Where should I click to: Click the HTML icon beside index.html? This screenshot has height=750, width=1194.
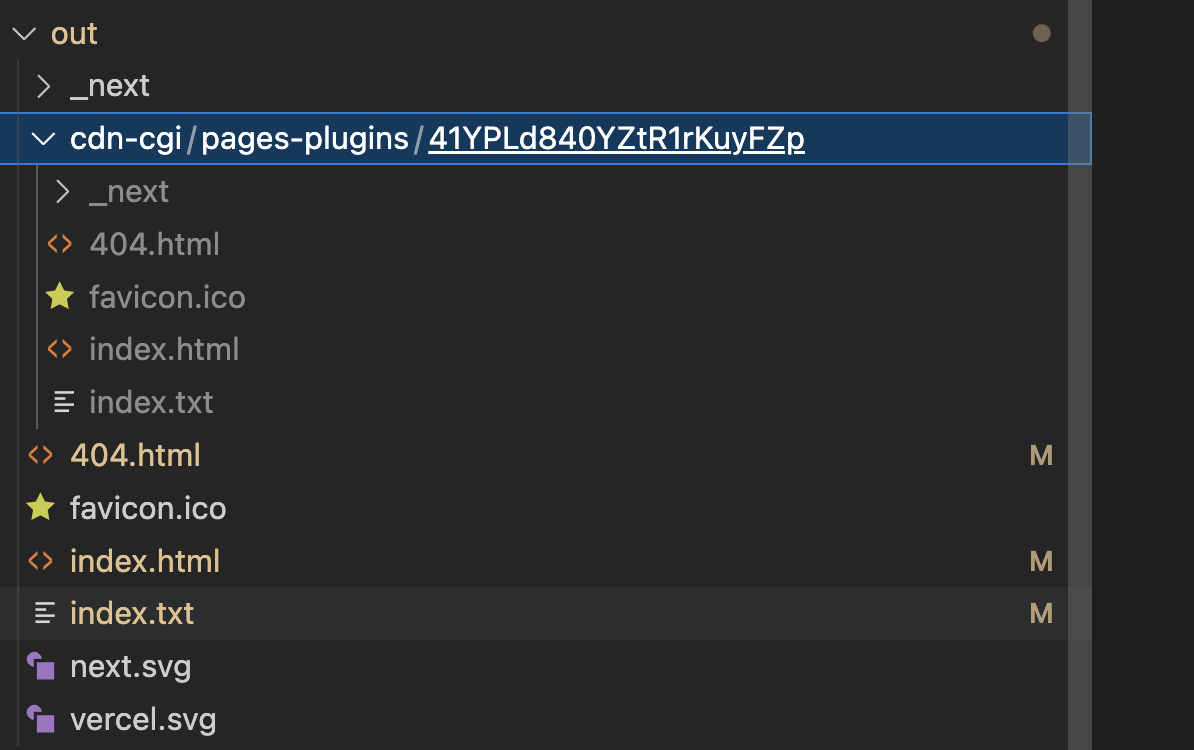click(x=40, y=561)
